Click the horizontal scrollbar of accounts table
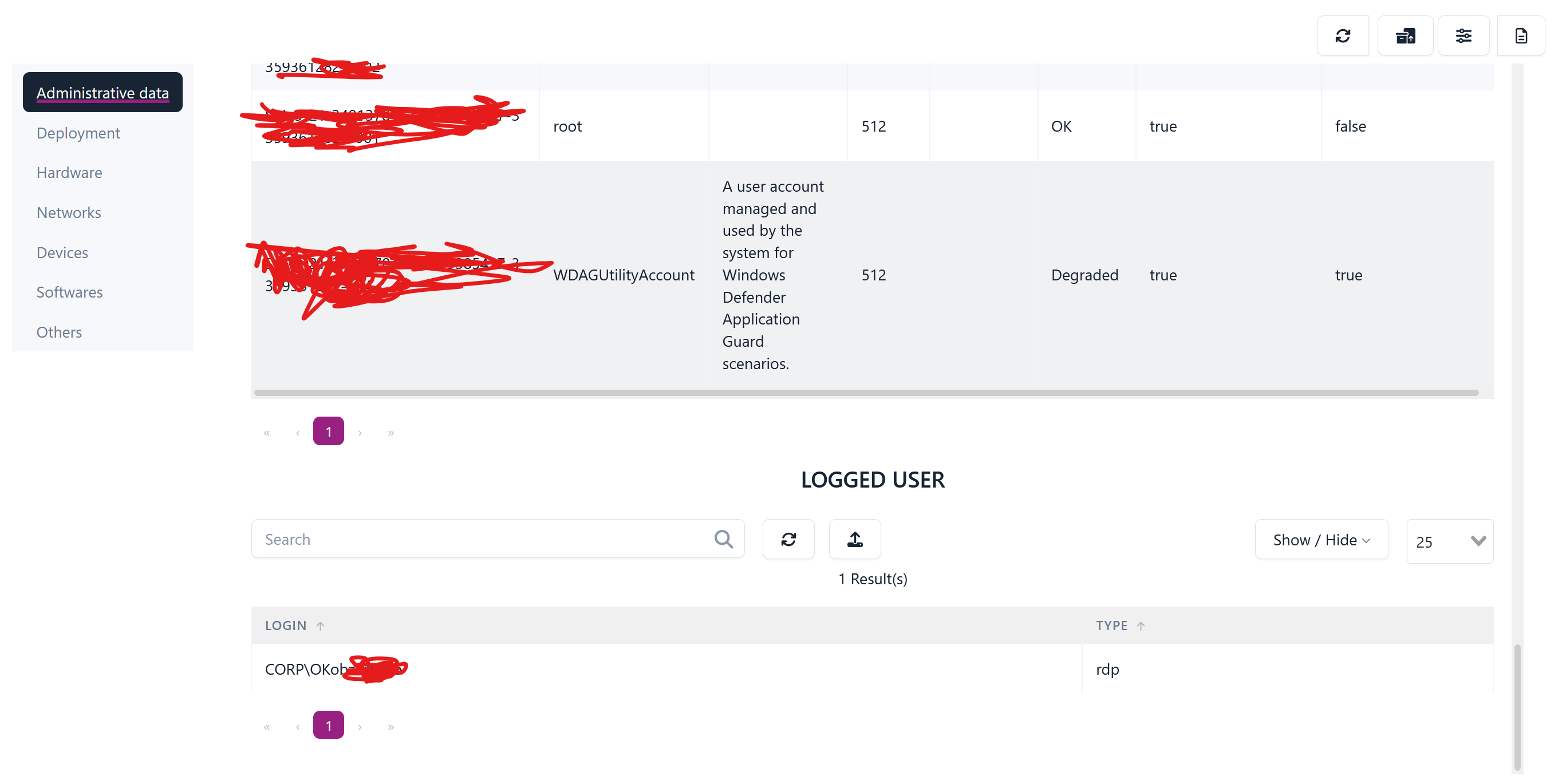This screenshot has height=784, width=1566. [x=866, y=393]
